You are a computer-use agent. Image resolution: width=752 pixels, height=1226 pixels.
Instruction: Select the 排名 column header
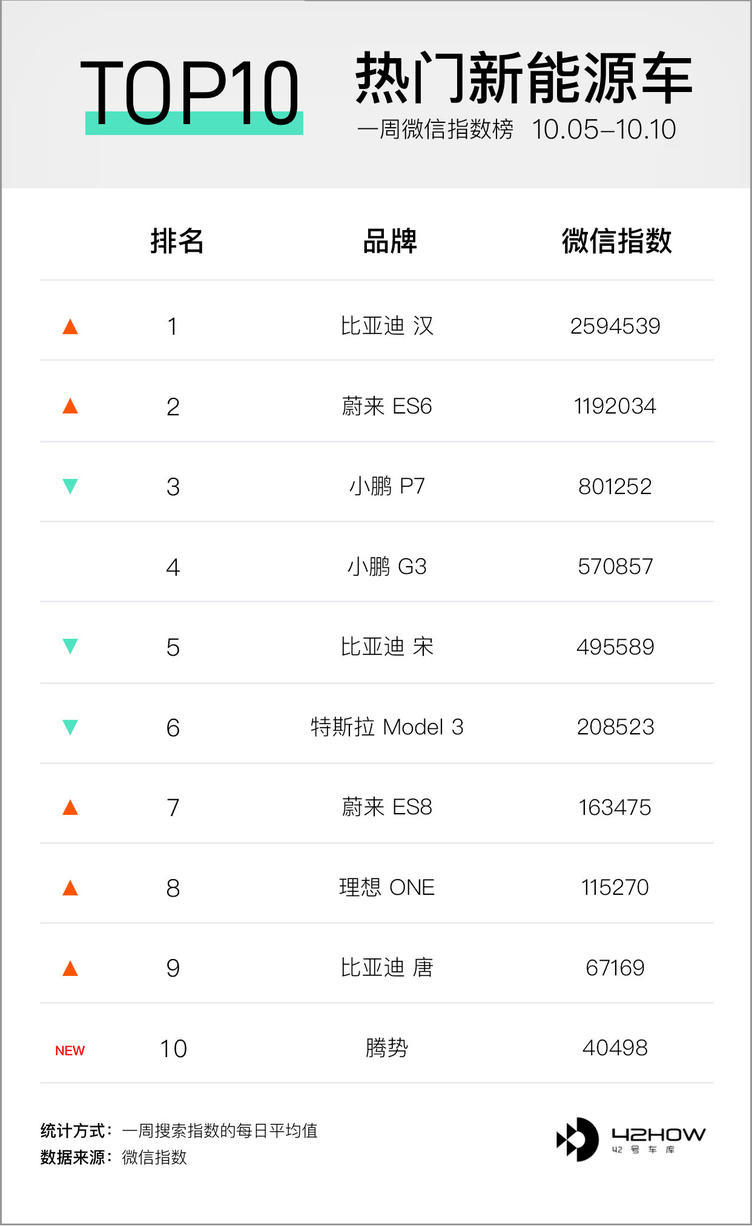(x=177, y=241)
